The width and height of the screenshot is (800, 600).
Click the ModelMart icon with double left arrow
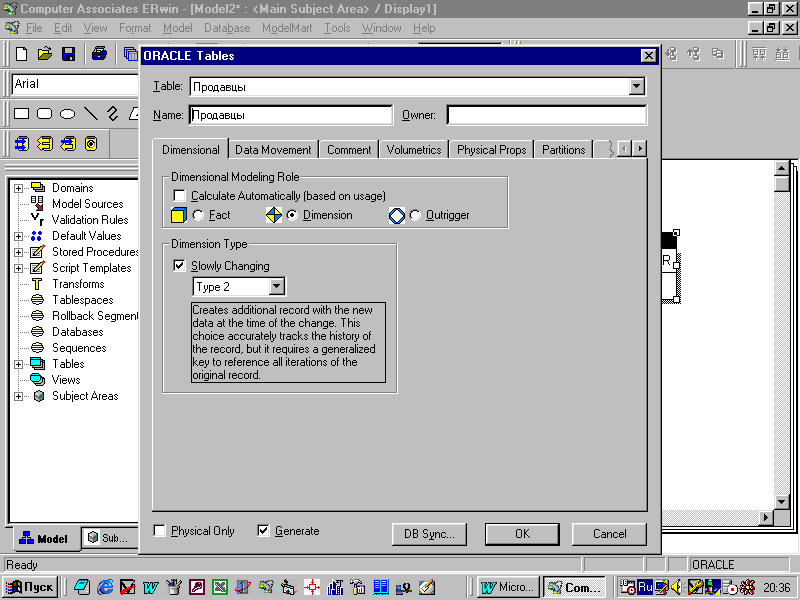[x=45, y=144]
